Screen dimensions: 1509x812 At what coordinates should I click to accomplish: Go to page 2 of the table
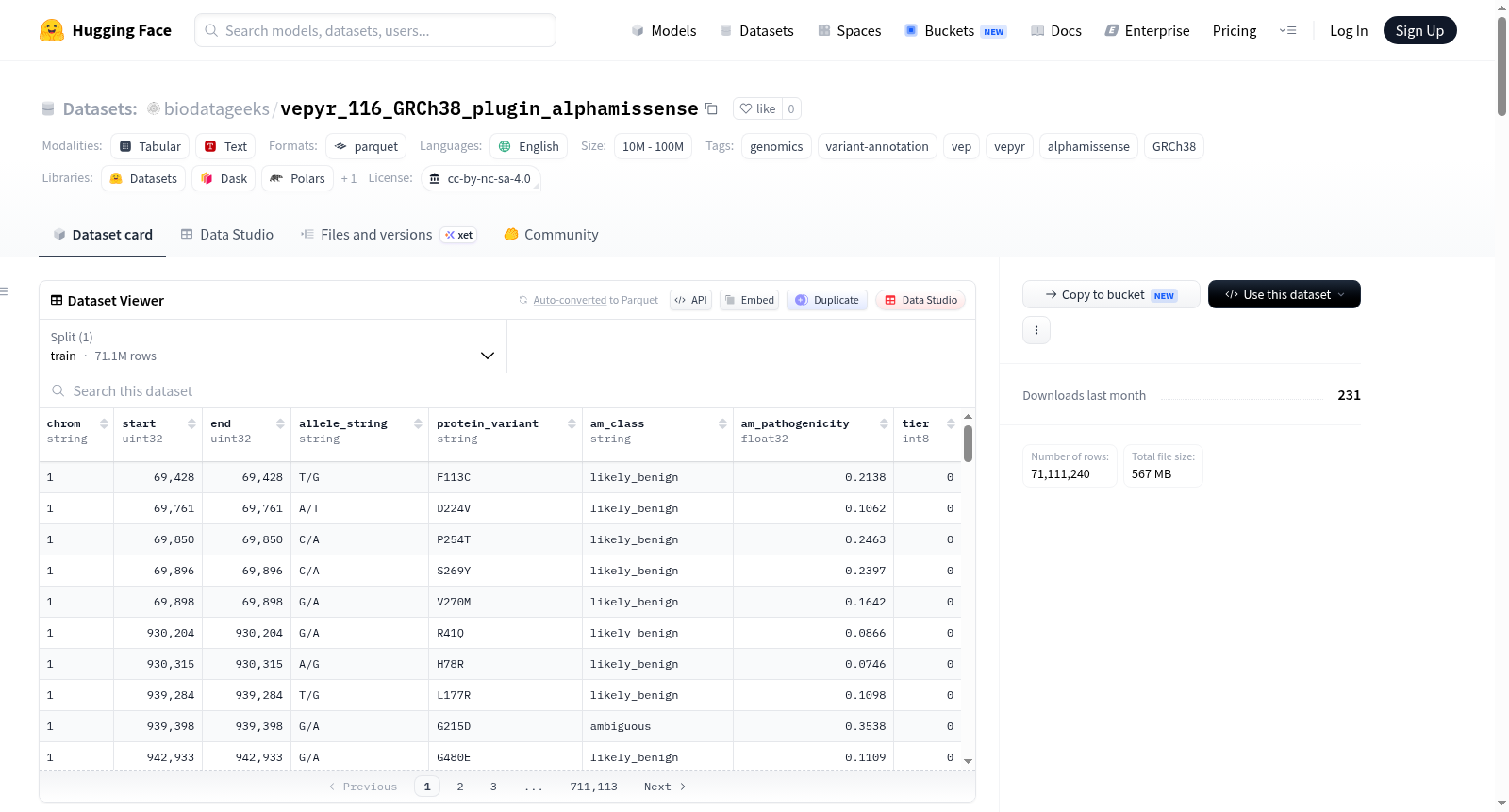click(460, 787)
